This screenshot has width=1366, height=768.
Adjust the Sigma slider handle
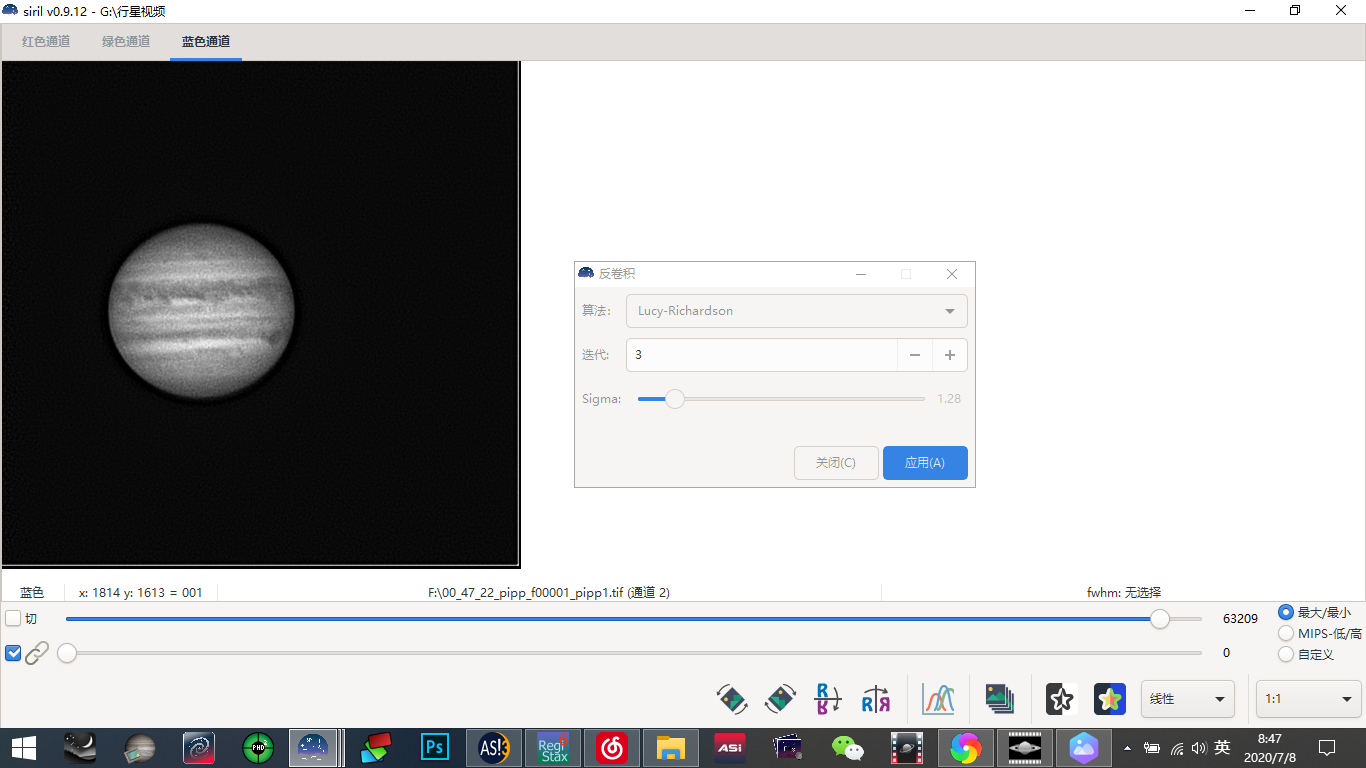point(675,399)
